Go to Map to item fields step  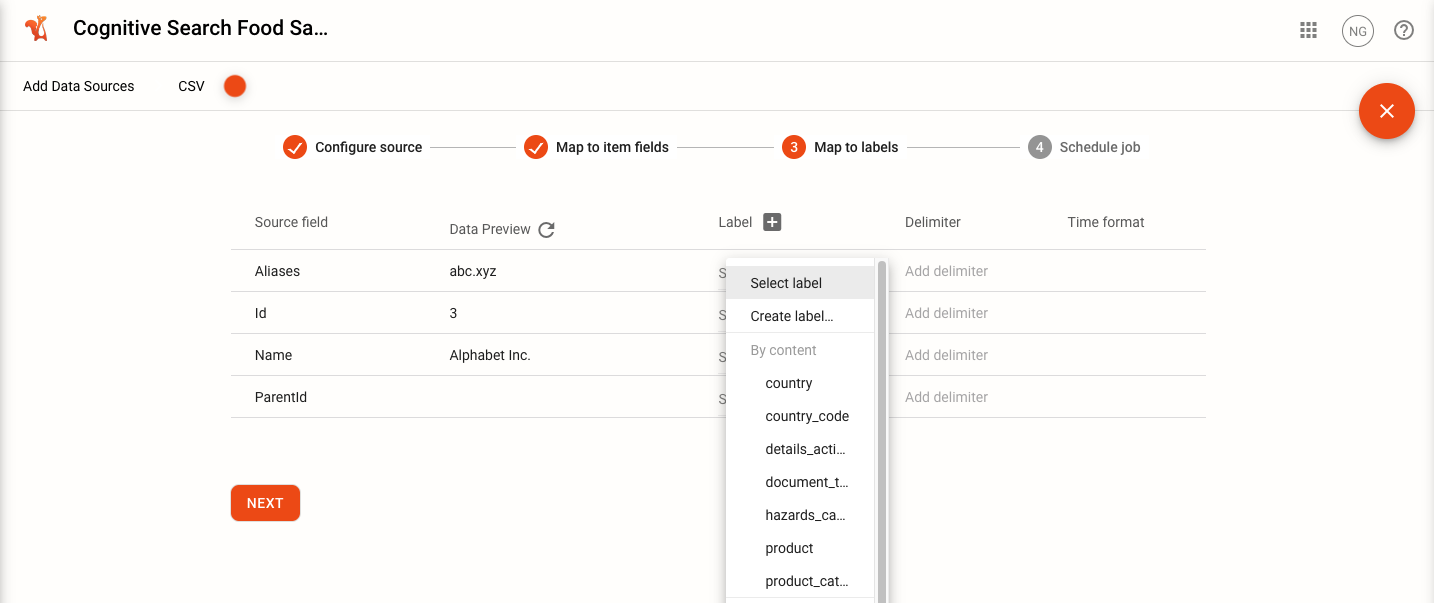tap(596, 147)
